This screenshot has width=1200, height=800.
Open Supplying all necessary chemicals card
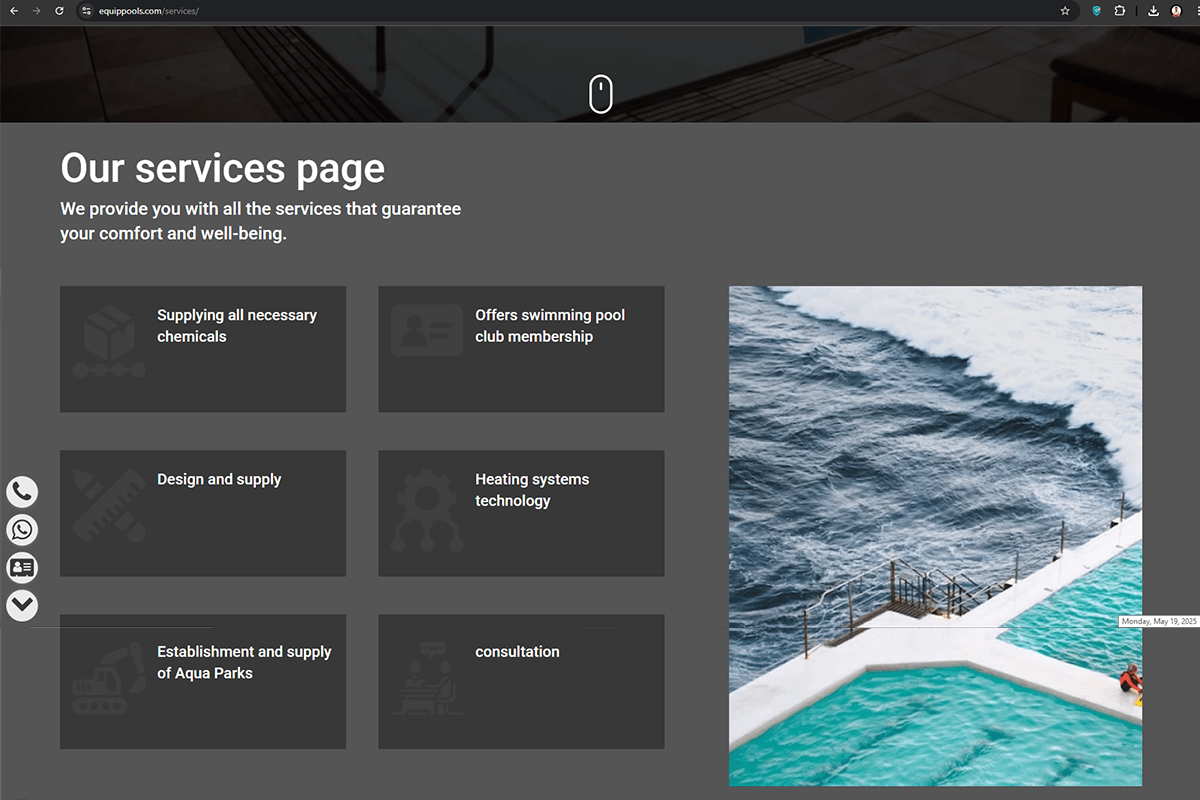click(x=203, y=349)
